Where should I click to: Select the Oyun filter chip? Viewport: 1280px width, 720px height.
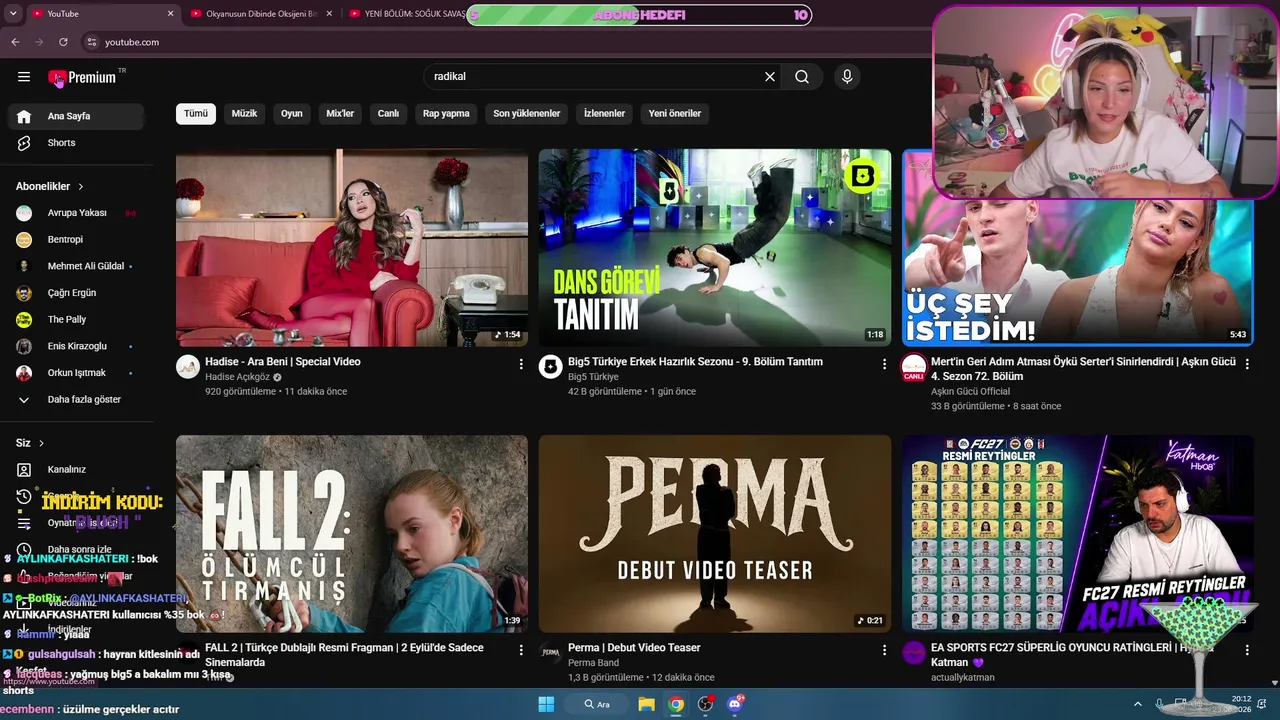pos(292,114)
